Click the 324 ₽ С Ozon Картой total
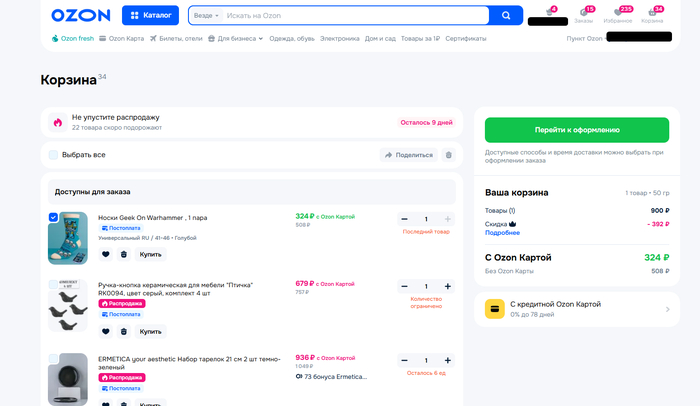The image size is (700, 406). point(656,258)
